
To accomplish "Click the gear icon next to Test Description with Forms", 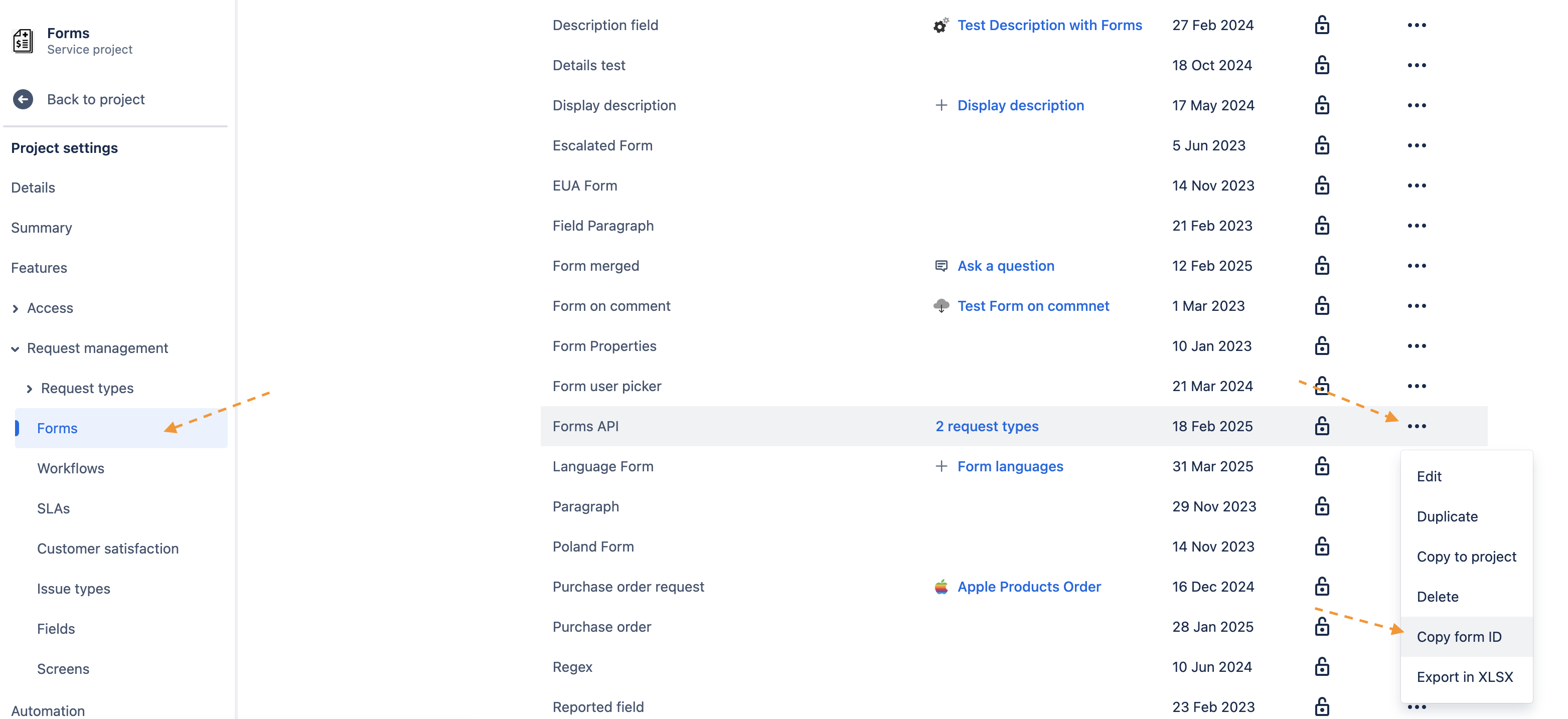I will (940, 26).
